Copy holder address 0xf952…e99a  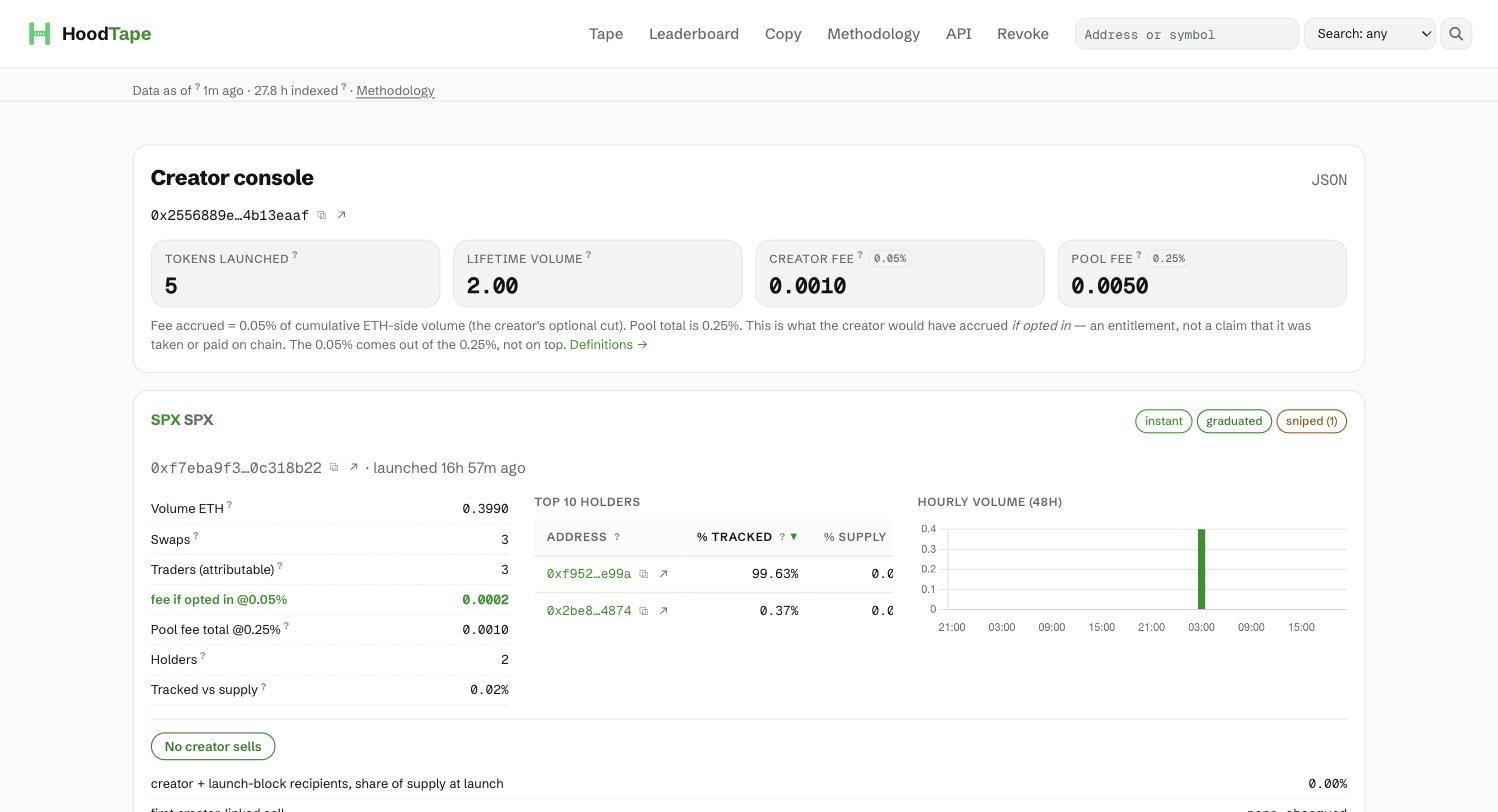pos(644,574)
